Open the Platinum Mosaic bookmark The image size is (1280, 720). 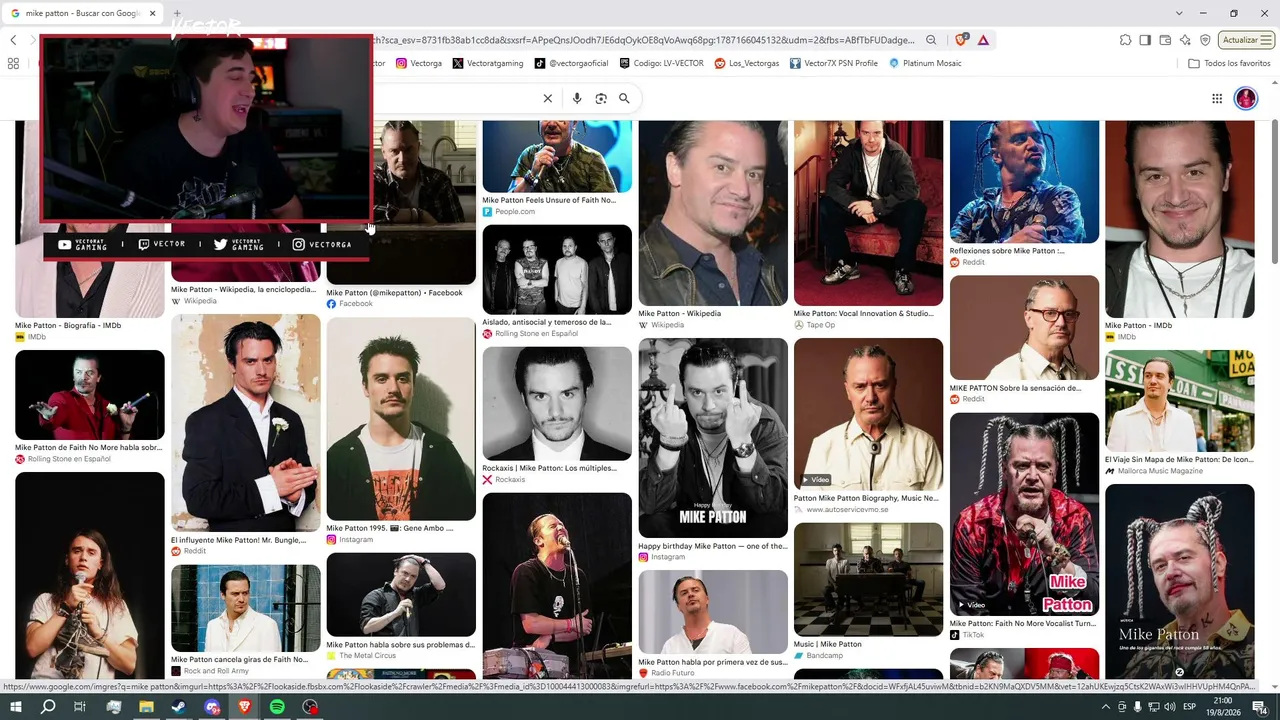tap(924, 63)
